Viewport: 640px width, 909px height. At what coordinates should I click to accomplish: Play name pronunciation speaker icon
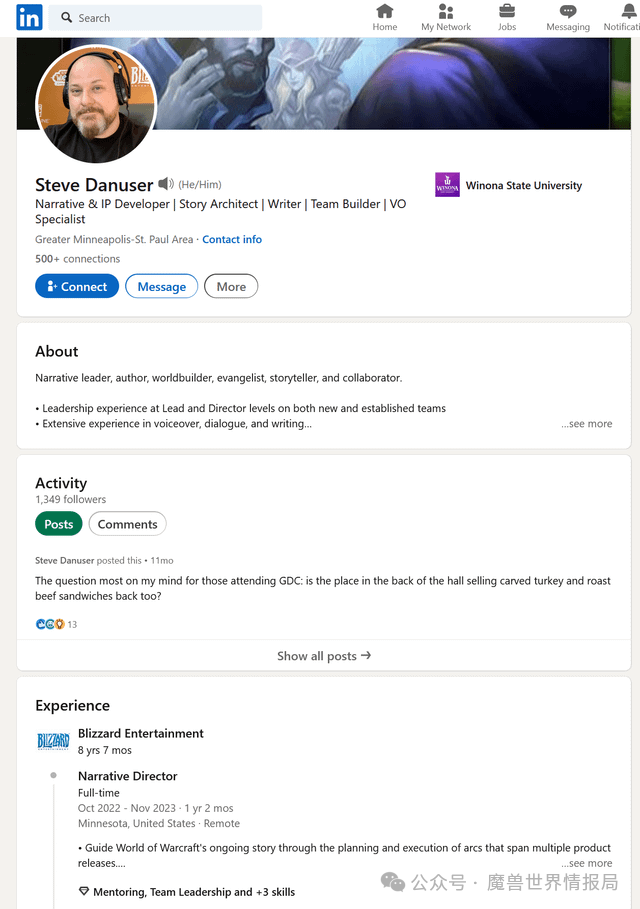(166, 184)
